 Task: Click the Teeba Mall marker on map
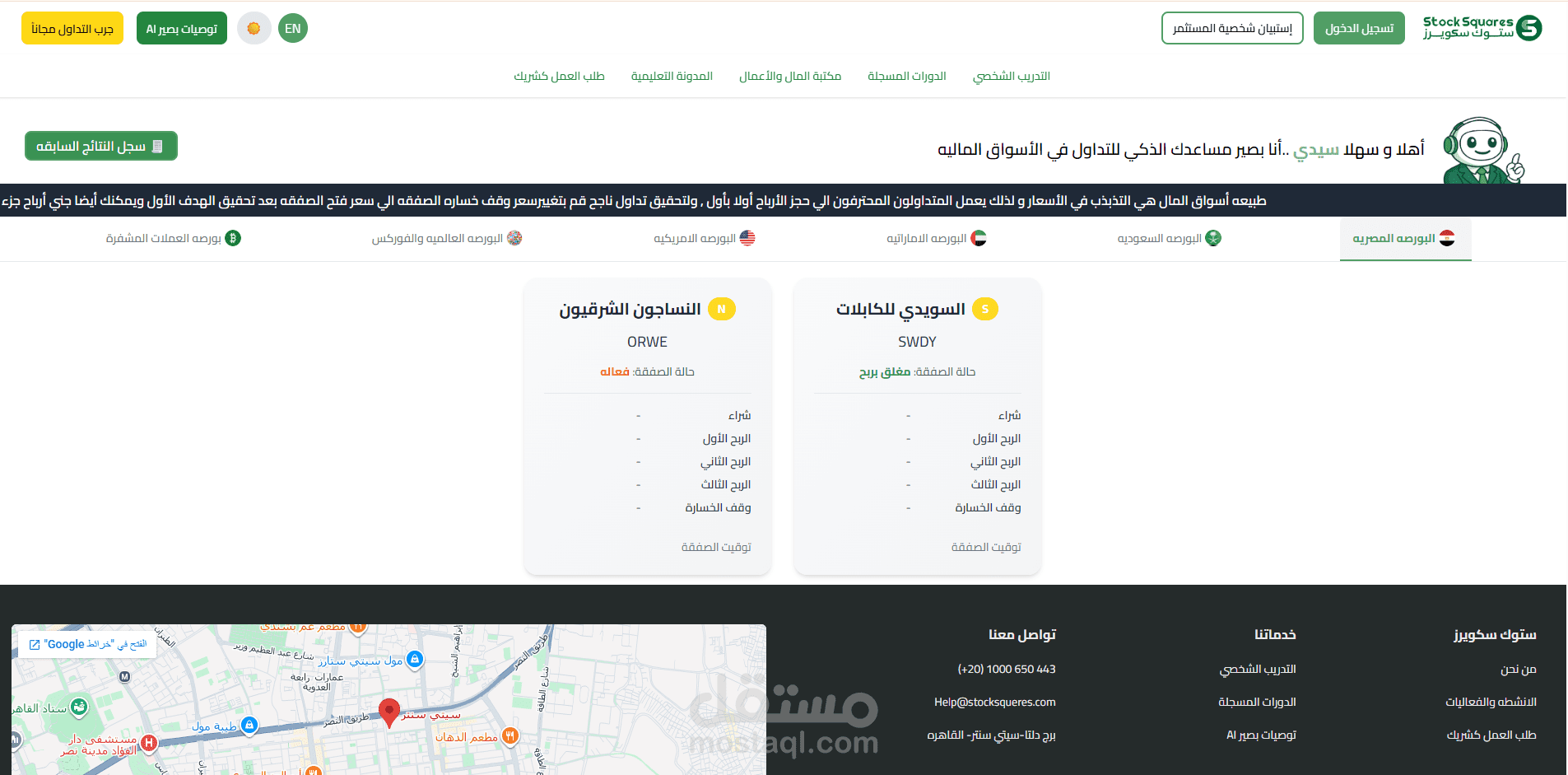249,725
